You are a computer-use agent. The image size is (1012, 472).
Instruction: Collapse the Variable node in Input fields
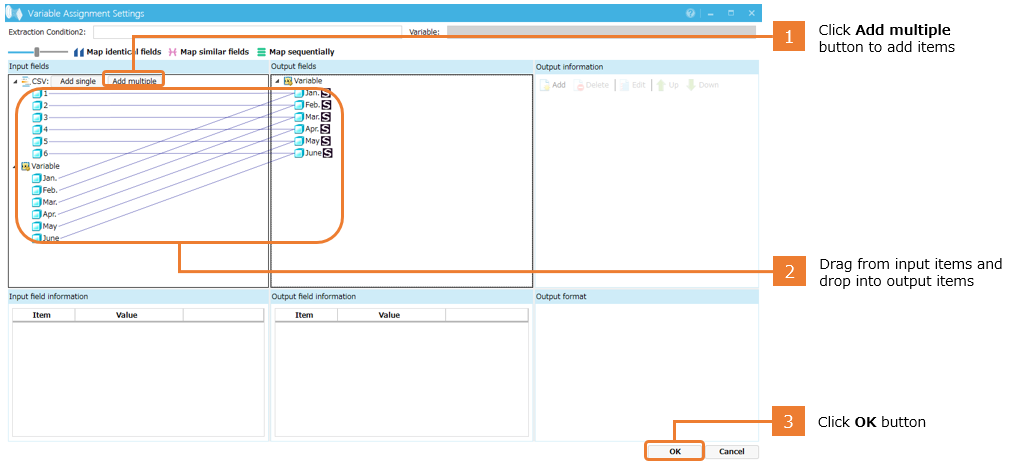click(14, 167)
